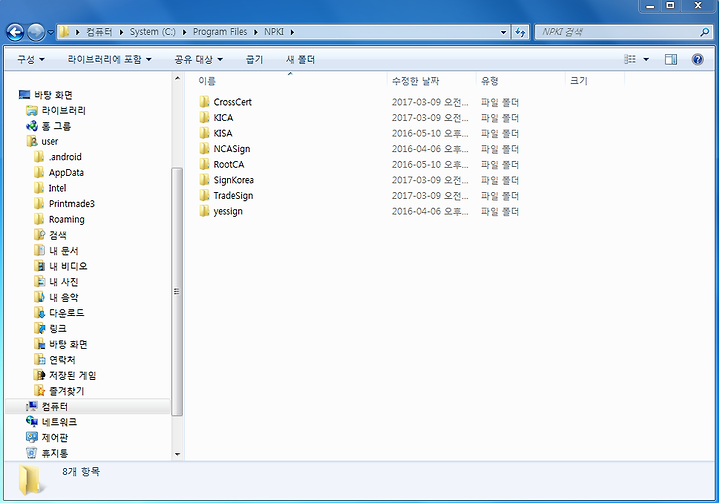The width and height of the screenshot is (720, 503).
Task: Open 홈 그룹 in the navigation pane
Action: [x=56, y=126]
